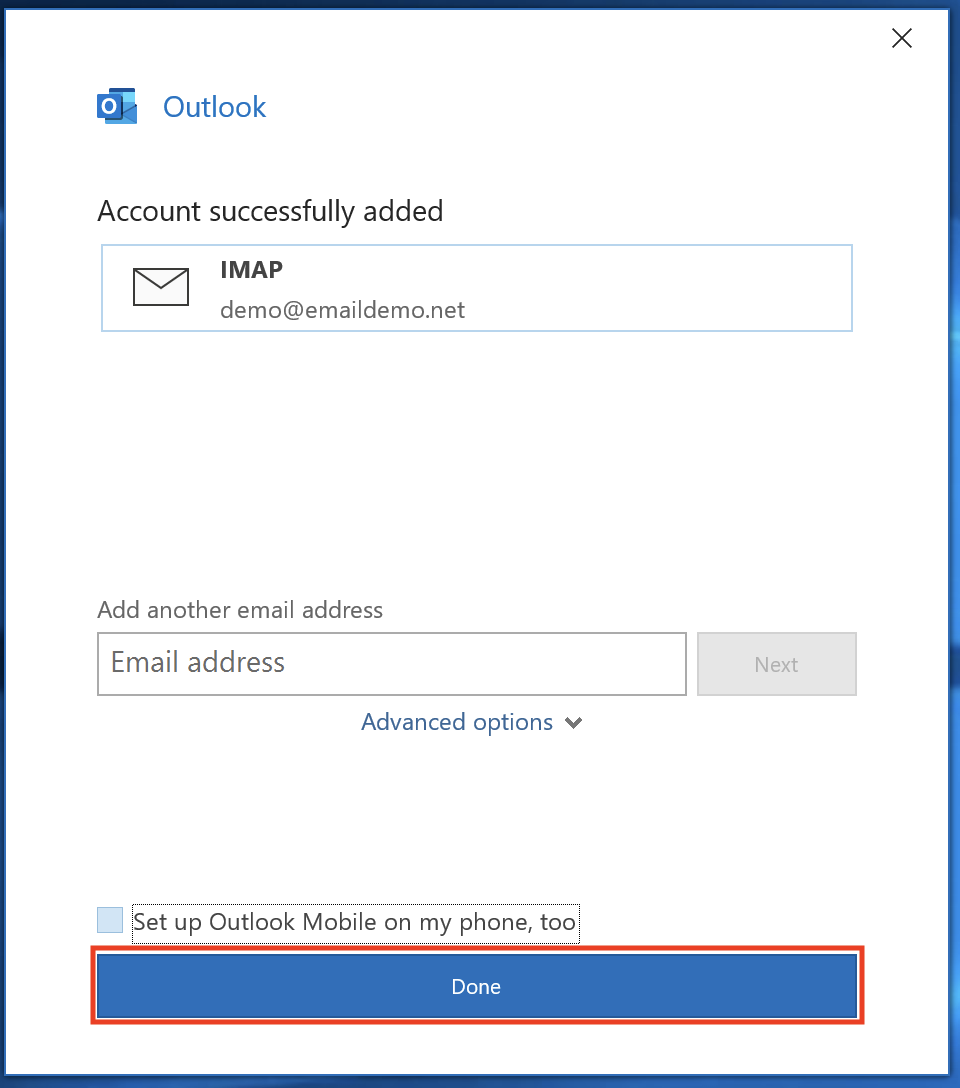Click the Email address placeholder text
Image resolution: width=960 pixels, height=1088 pixels.
(x=198, y=663)
